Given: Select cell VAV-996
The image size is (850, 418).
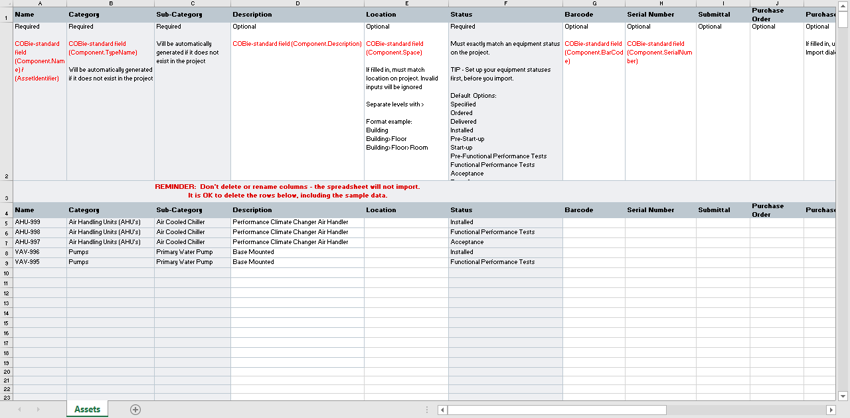Looking at the screenshot, I should pos(40,252).
